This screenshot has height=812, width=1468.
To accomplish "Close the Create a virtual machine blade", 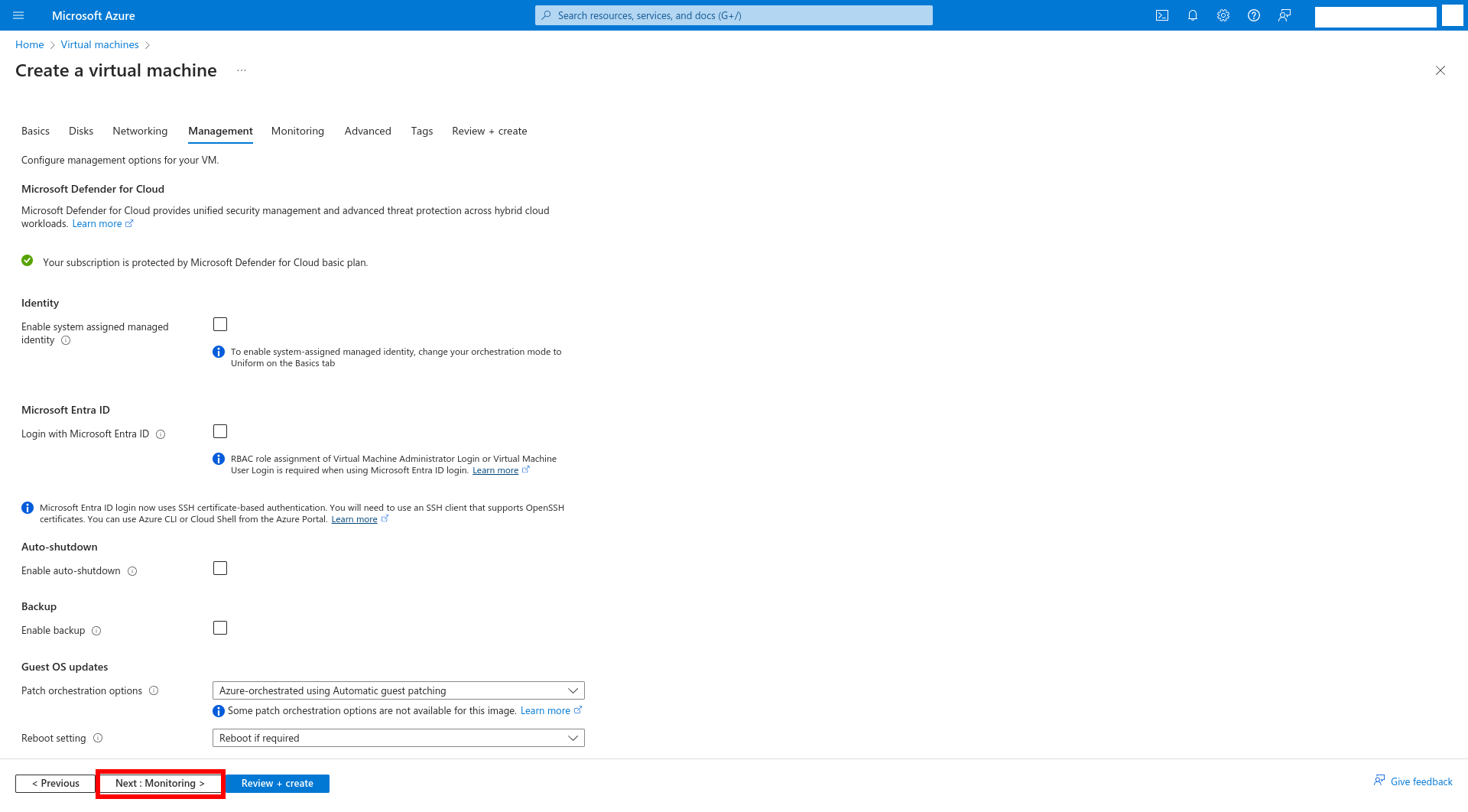I will pyautogui.click(x=1440, y=70).
